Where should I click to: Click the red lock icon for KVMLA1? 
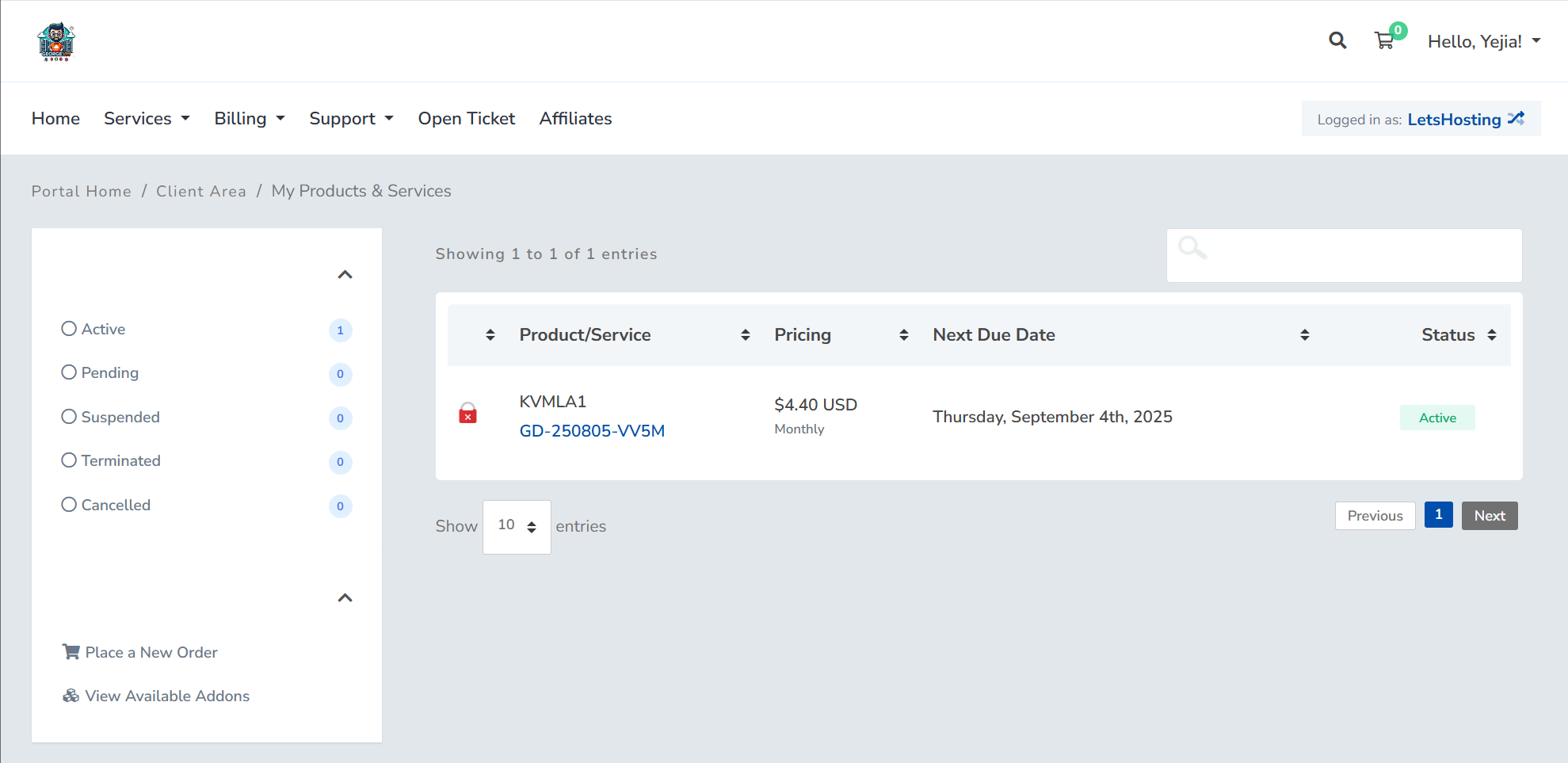click(468, 413)
